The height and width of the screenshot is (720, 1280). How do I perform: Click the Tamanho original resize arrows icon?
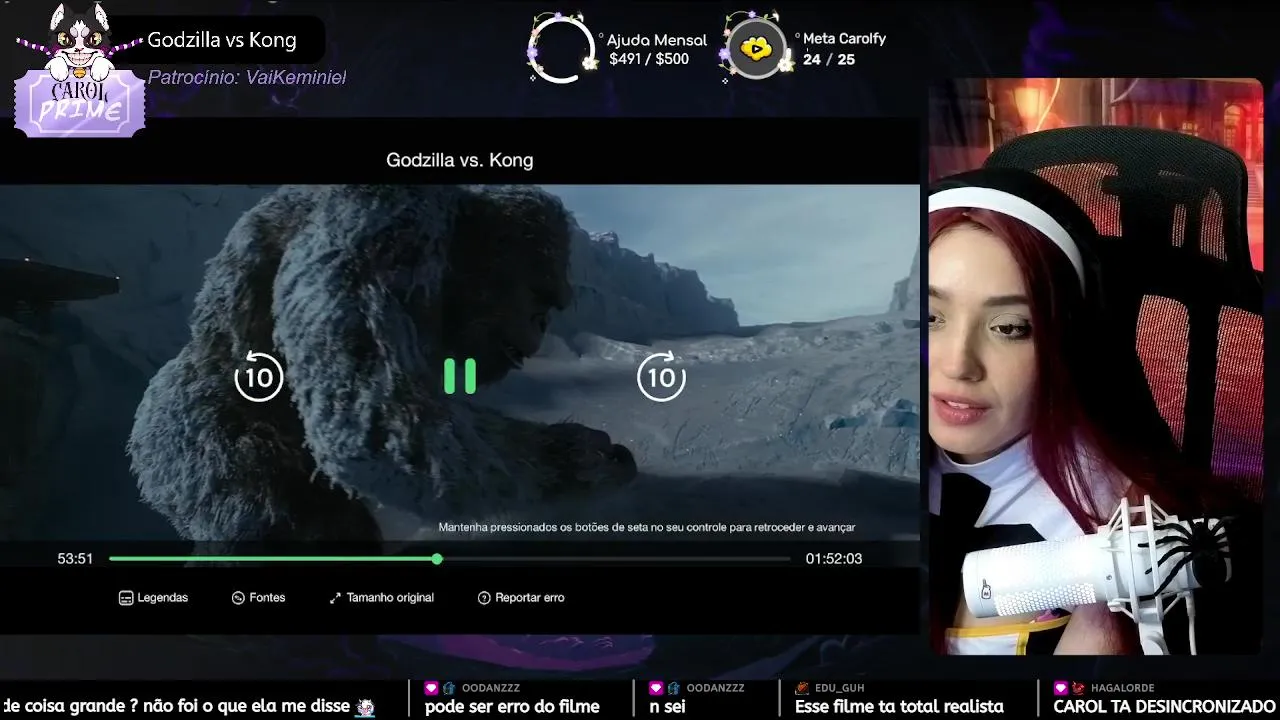tap(335, 598)
